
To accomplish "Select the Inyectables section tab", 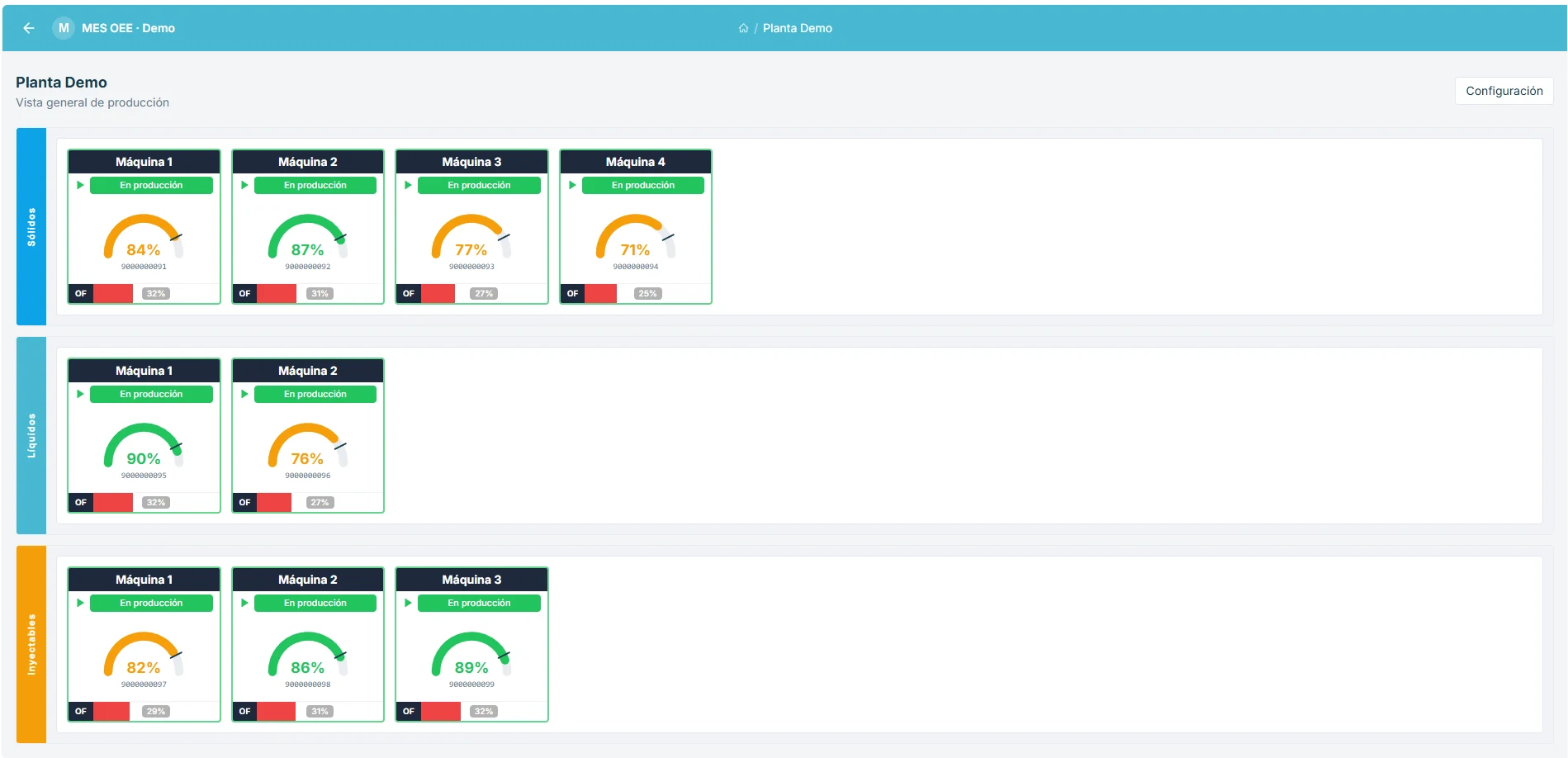I will point(31,644).
